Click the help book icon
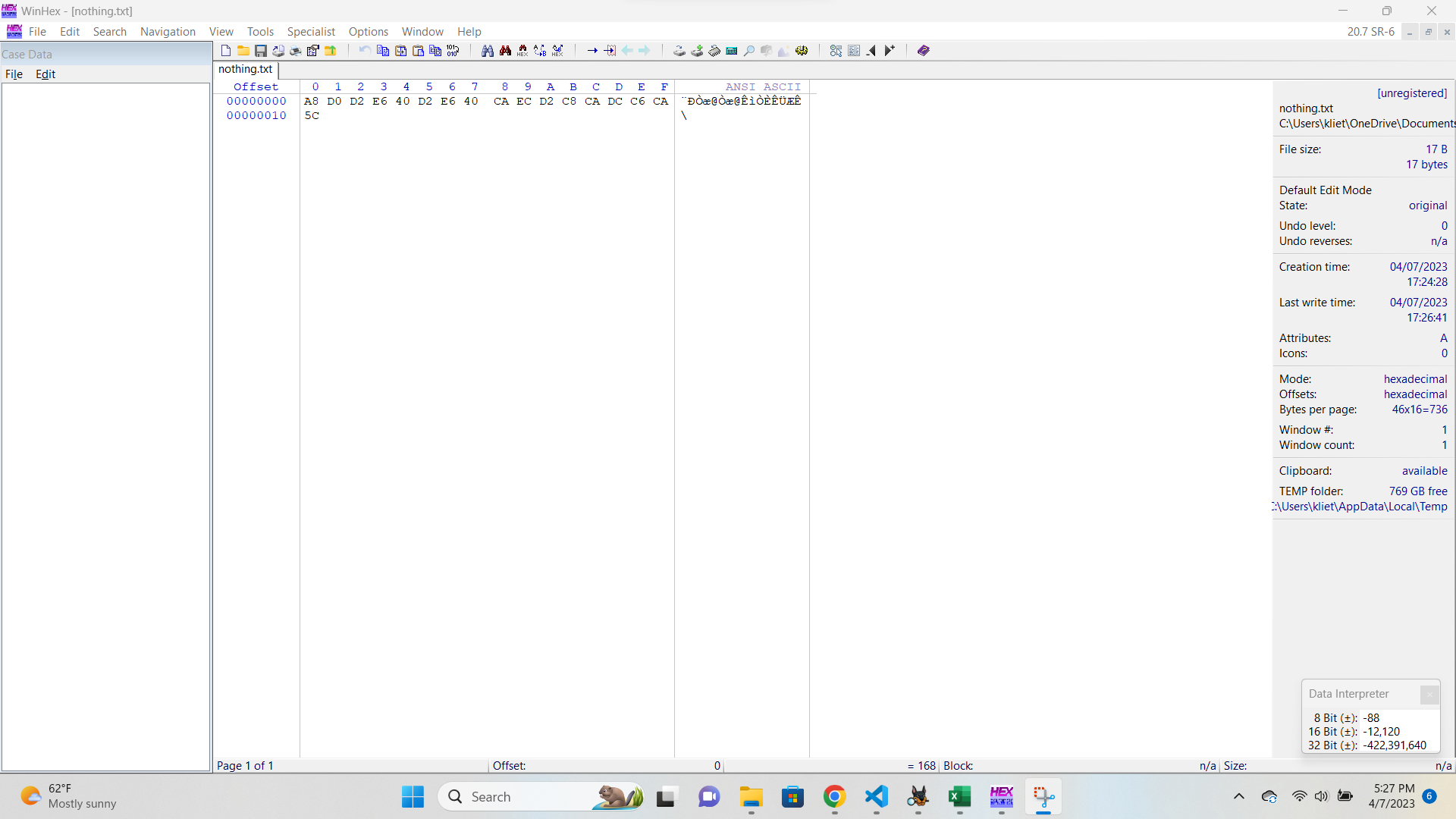This screenshot has height=819, width=1456. (x=923, y=51)
